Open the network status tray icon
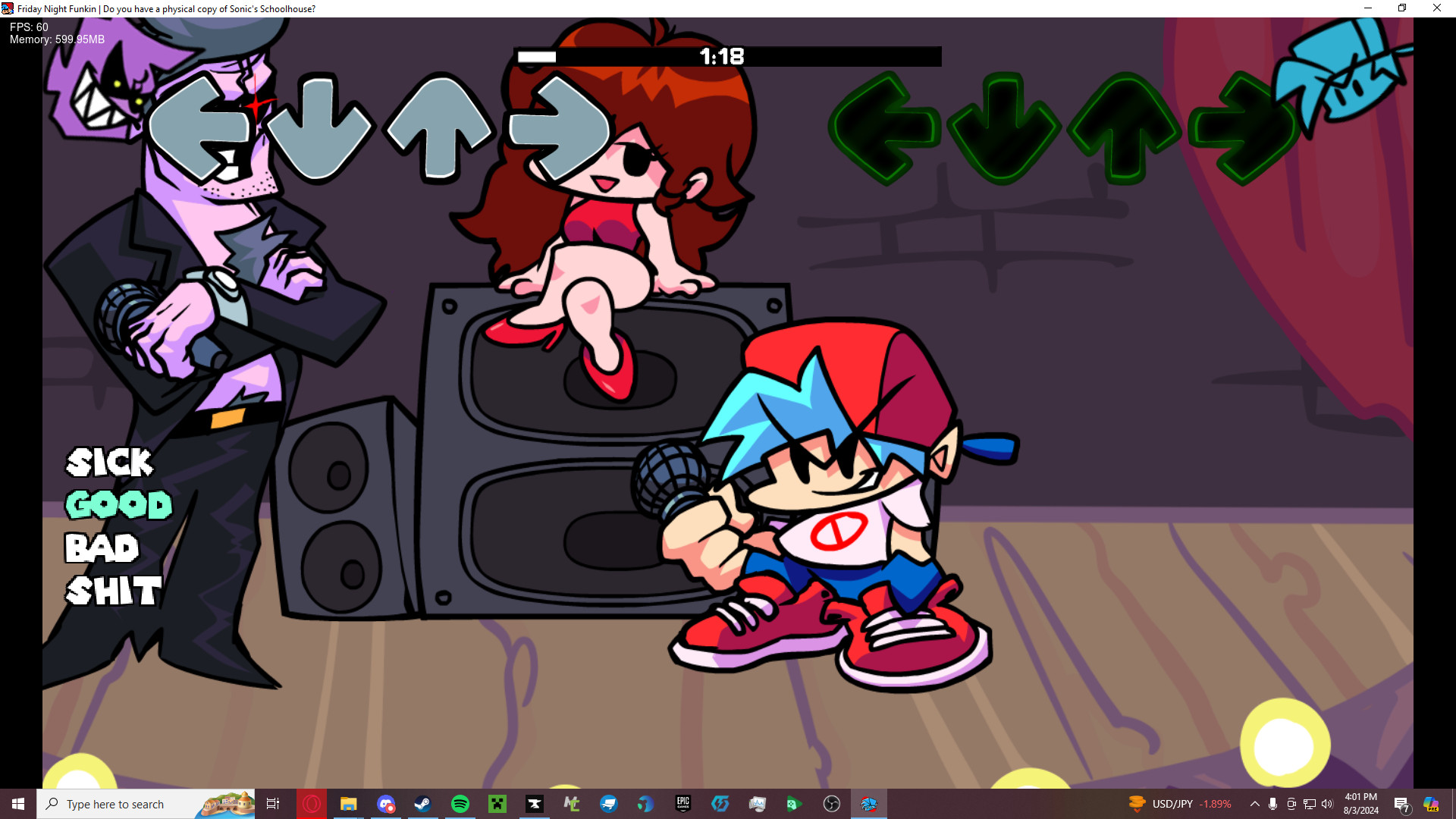Screen dimensions: 1456x819 point(1310,804)
